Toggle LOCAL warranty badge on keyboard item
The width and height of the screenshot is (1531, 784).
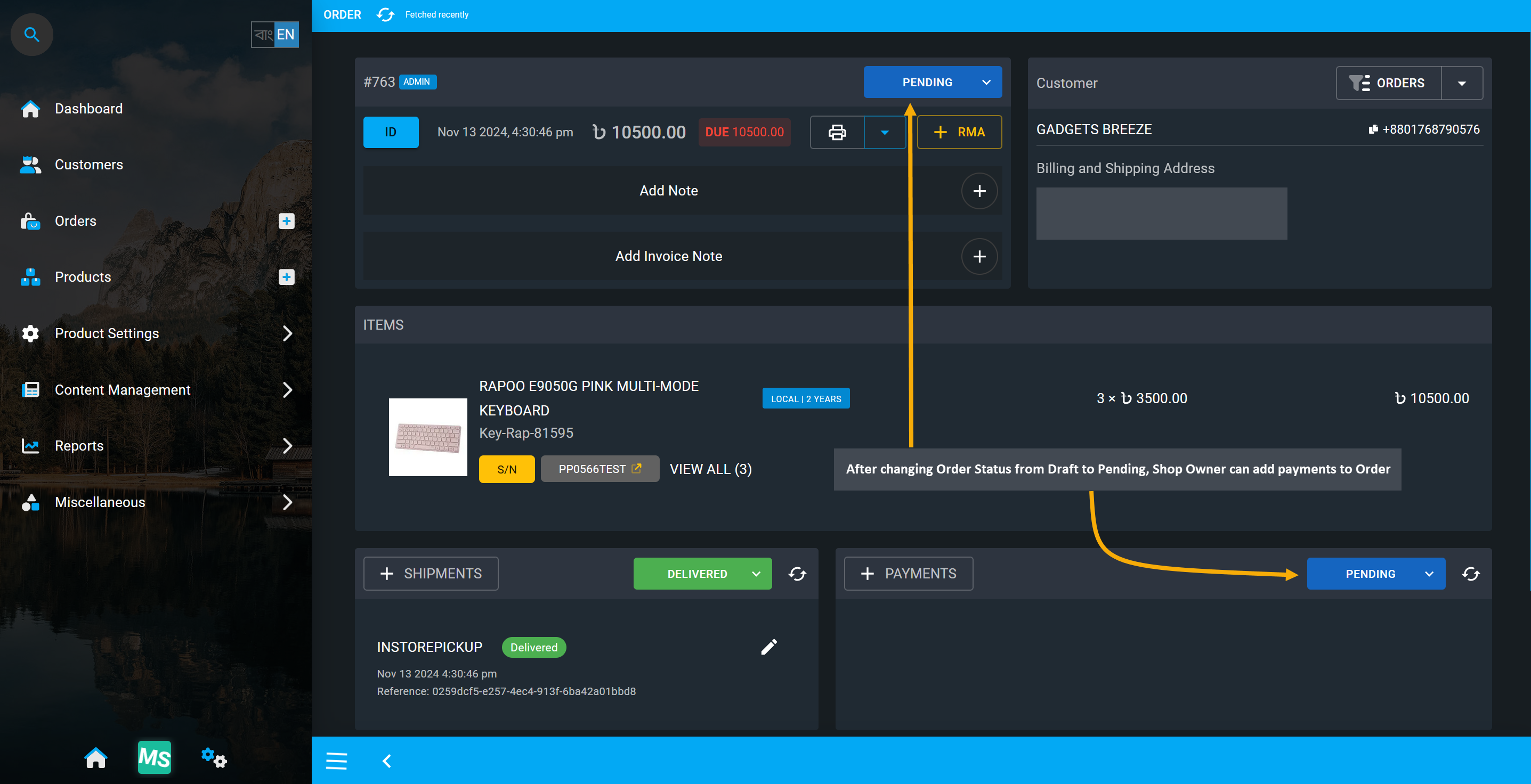point(805,398)
